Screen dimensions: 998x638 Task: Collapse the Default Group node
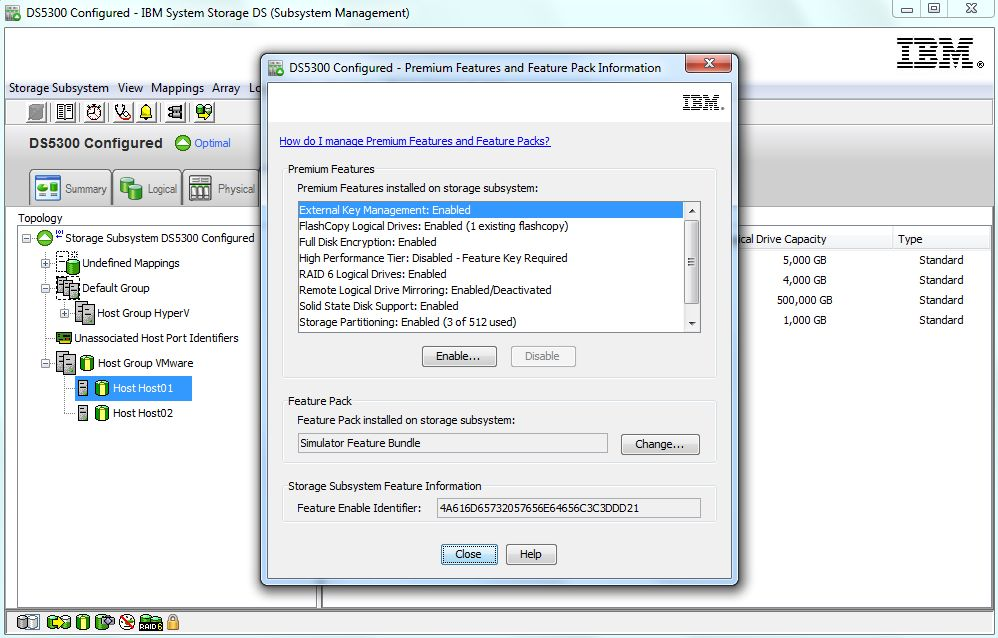[x=45, y=288]
